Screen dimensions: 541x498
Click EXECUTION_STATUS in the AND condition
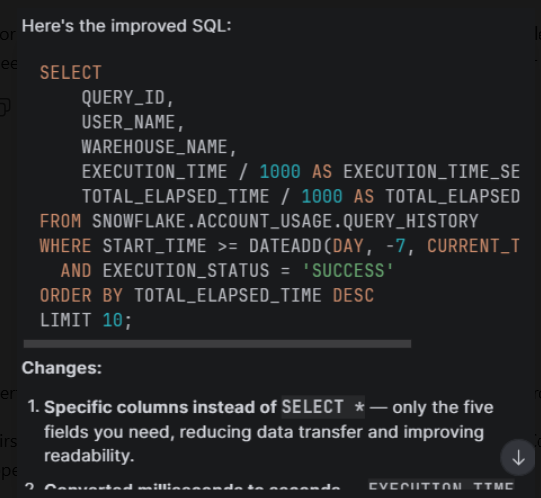point(186,271)
